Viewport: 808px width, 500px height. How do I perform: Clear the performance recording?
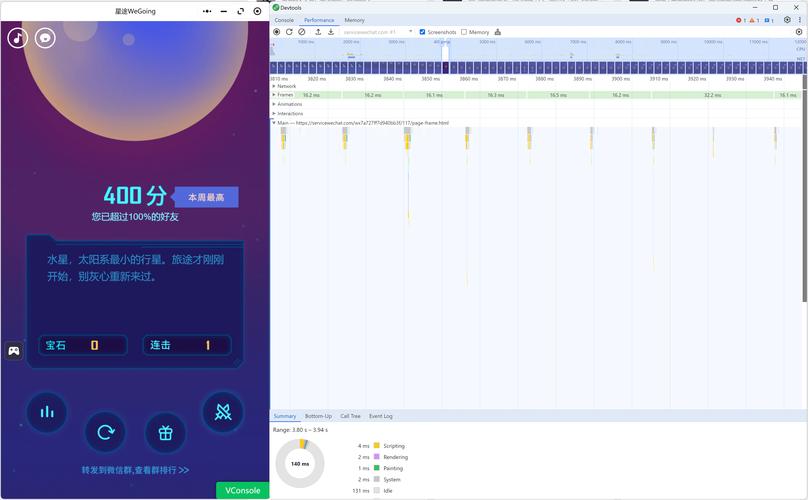tap(301, 32)
